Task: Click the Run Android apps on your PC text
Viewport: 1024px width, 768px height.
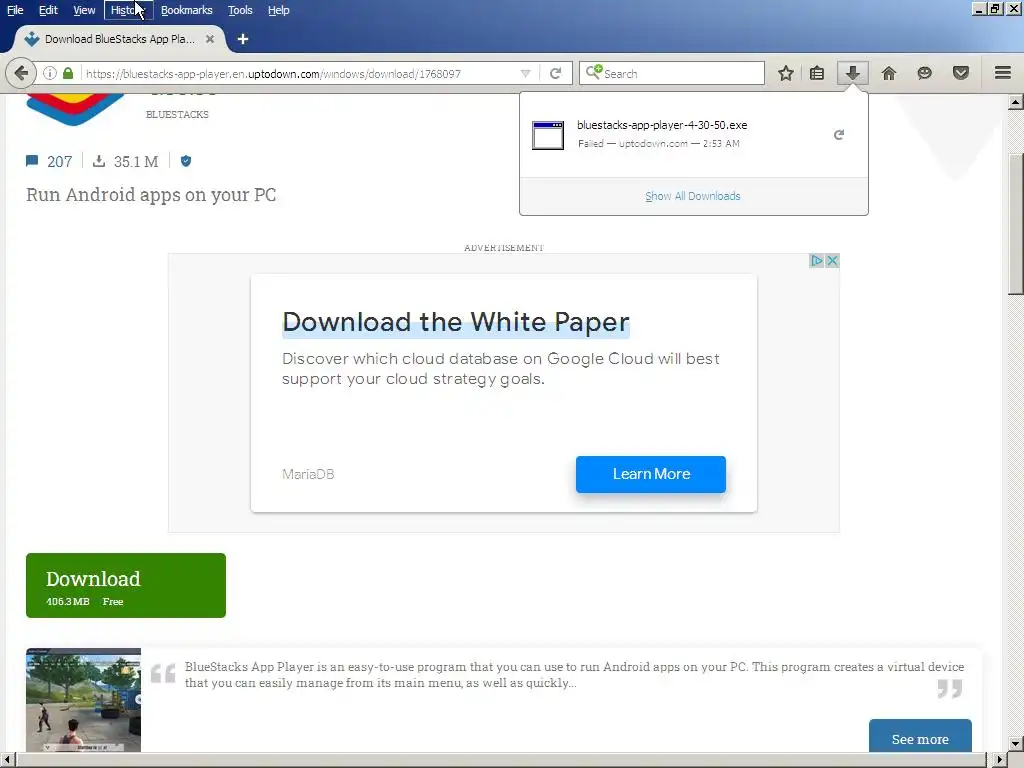Action: (151, 195)
